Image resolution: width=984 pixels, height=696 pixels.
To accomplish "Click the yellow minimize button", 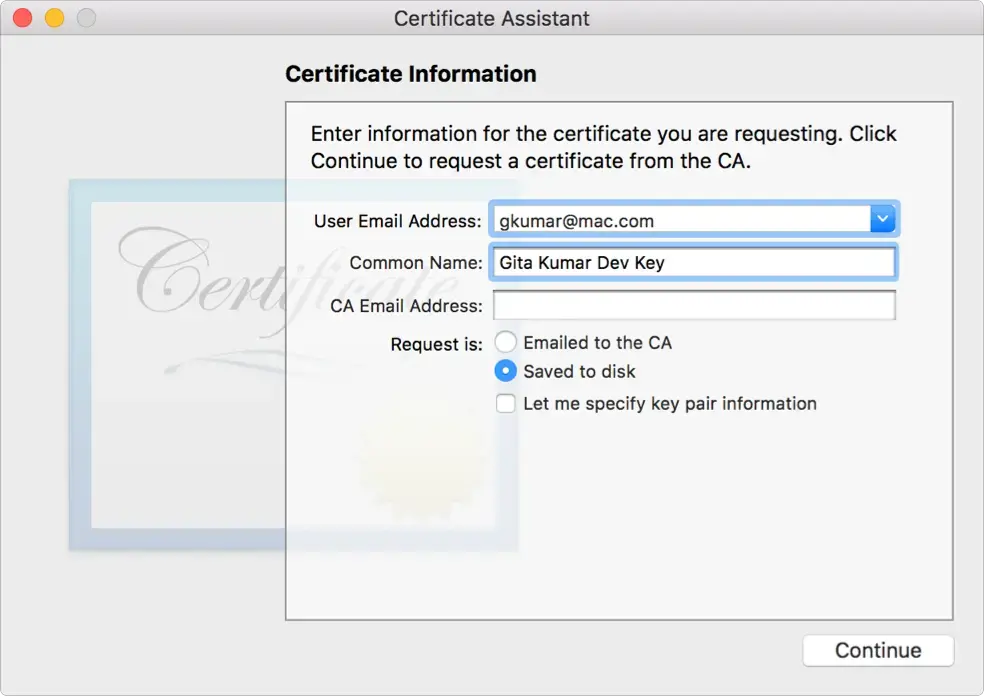I will tap(54, 17).
